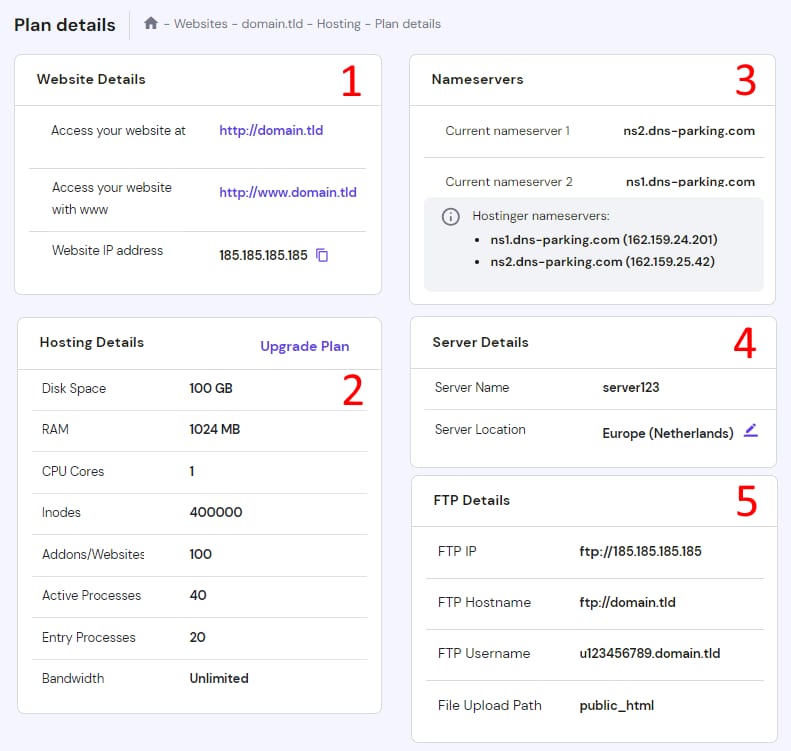
Task: Click the Server Location label
Action: tap(480, 429)
